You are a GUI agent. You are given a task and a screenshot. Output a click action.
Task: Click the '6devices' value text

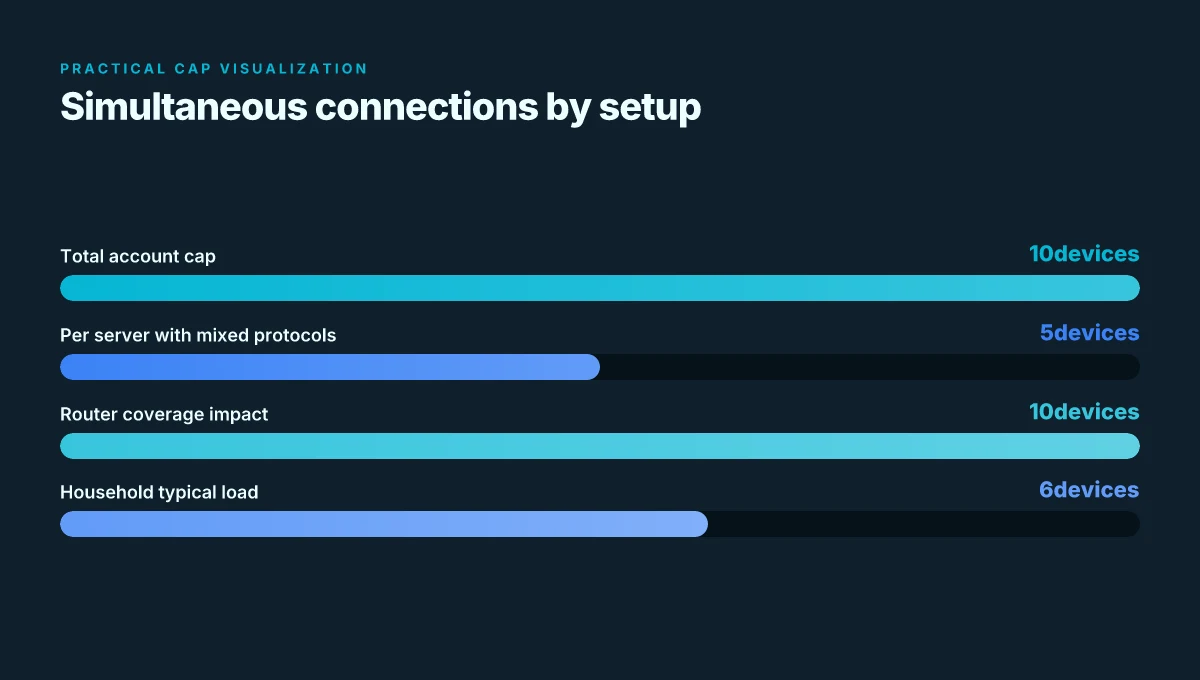1089,490
